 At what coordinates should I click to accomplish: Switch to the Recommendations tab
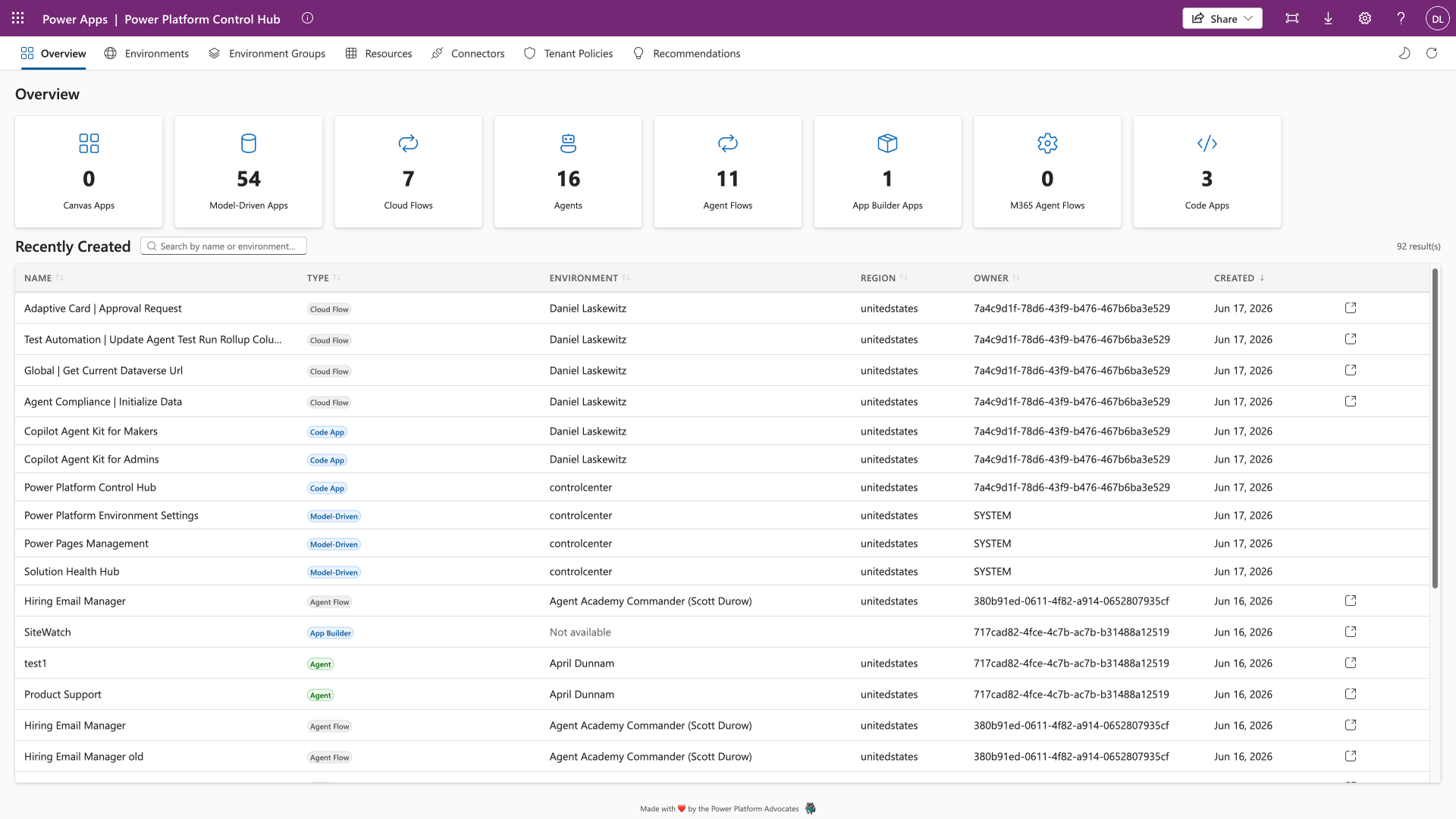pos(686,53)
